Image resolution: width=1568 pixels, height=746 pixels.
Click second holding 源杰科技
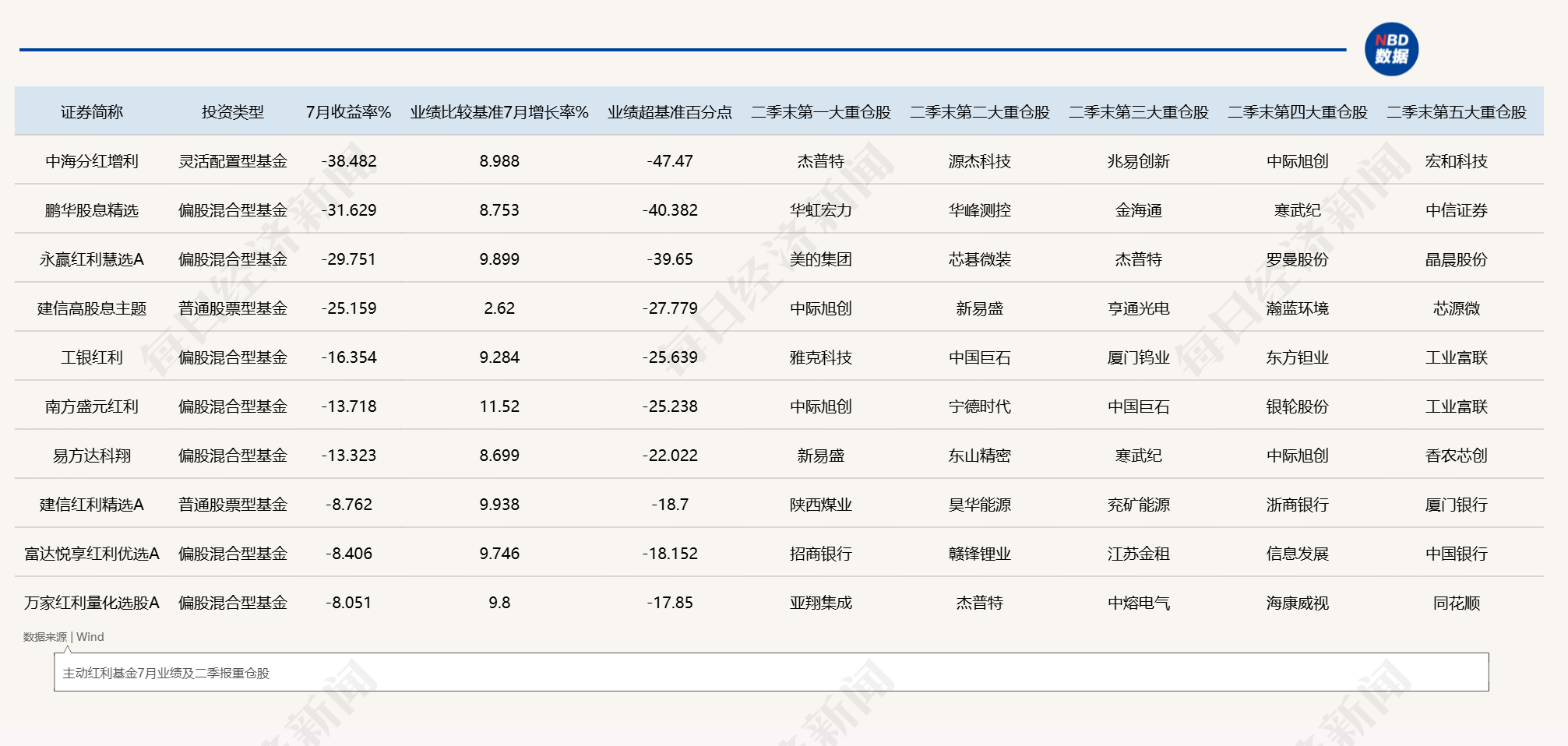pyautogui.click(x=980, y=161)
